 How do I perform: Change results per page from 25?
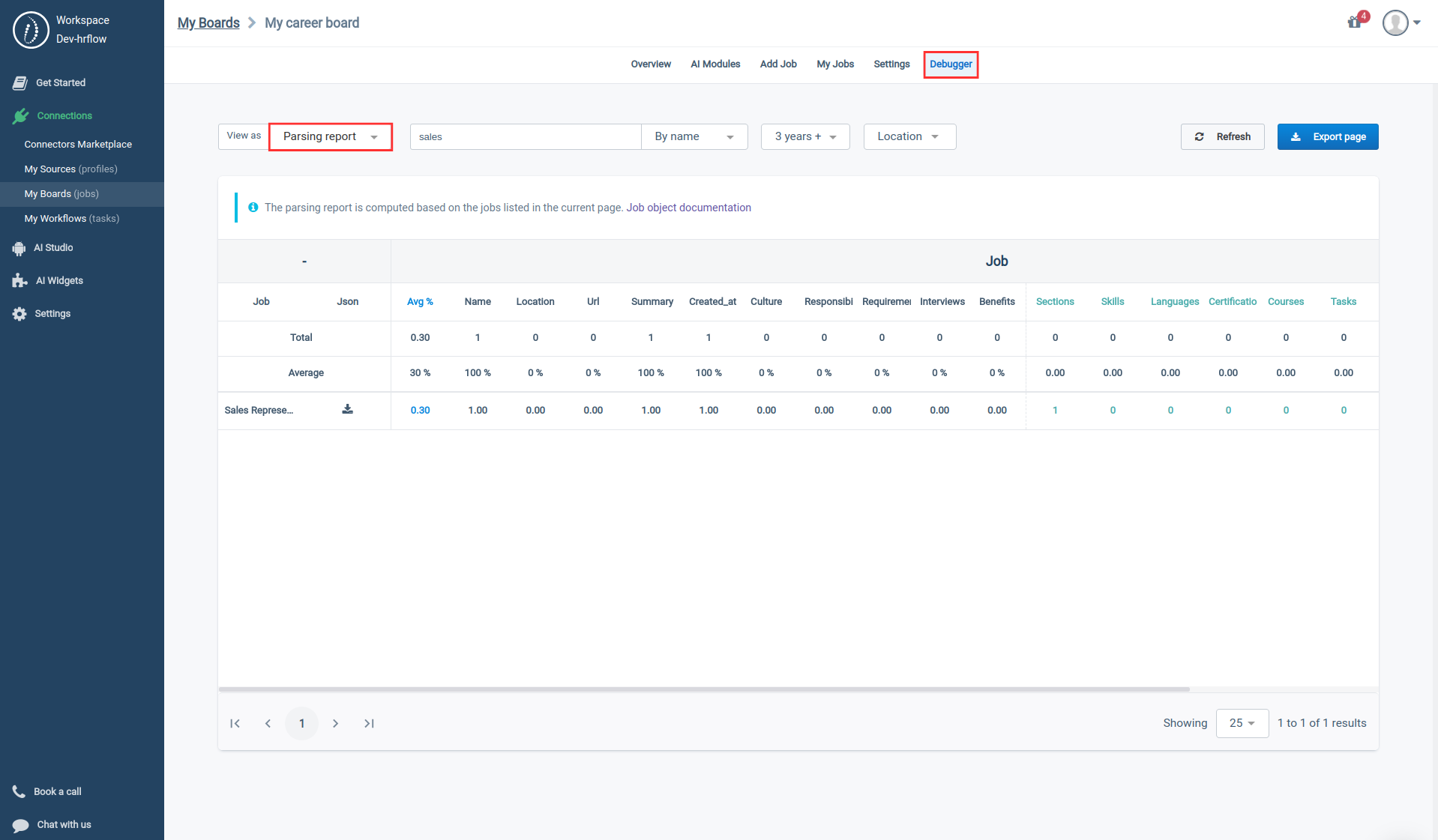click(1241, 723)
